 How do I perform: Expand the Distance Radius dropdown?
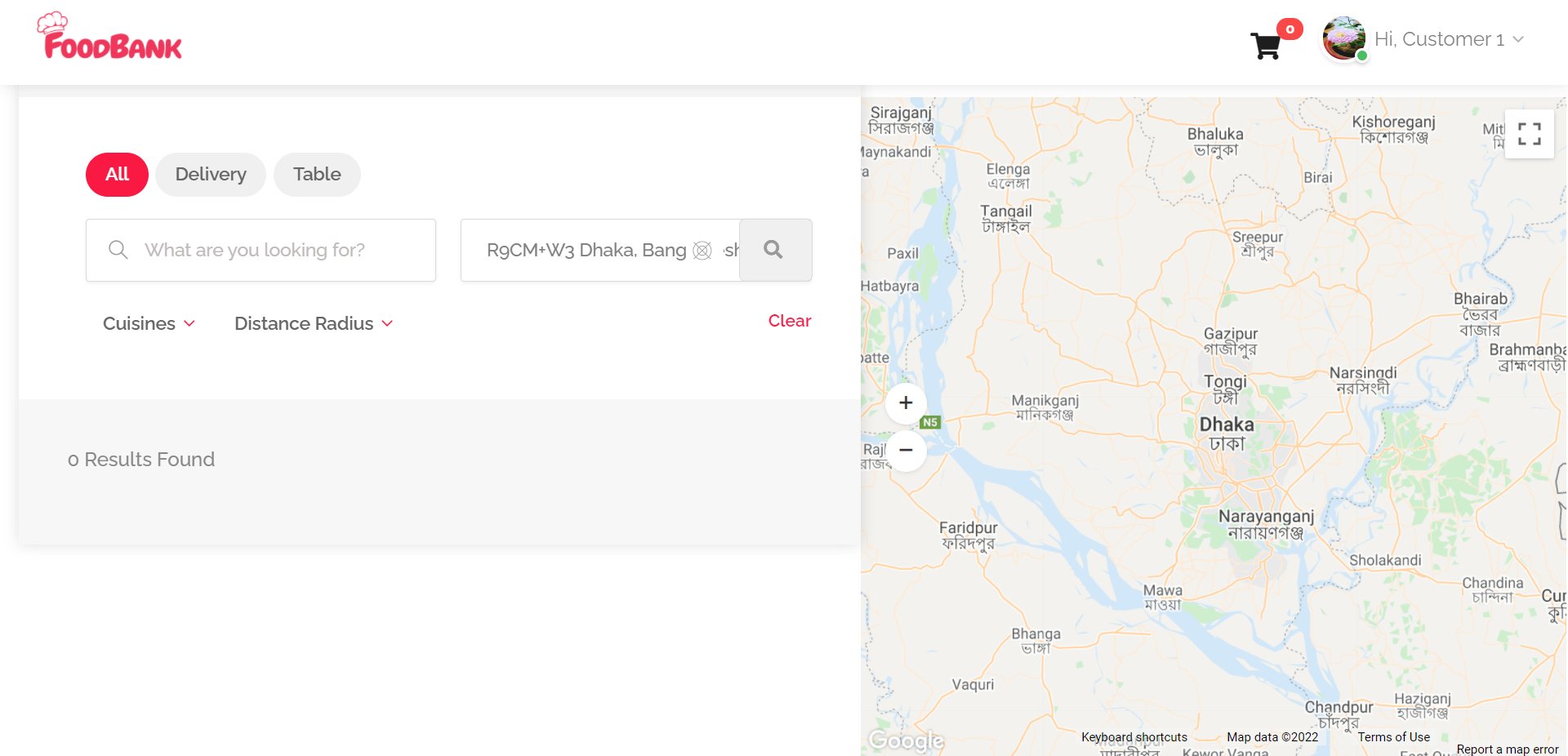click(x=314, y=323)
